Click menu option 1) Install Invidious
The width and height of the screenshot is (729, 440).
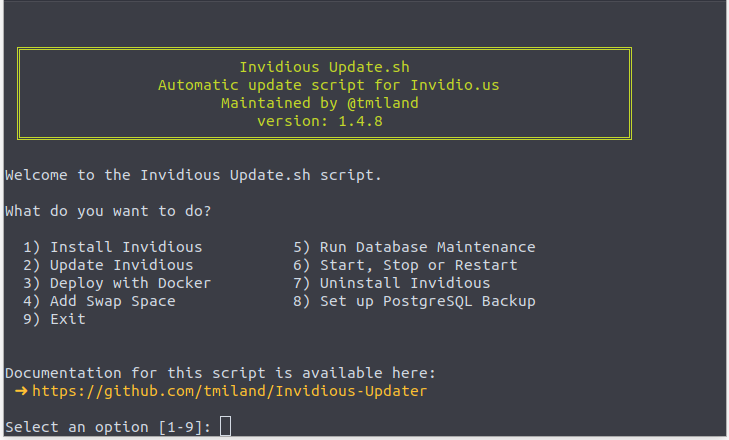[113, 247]
